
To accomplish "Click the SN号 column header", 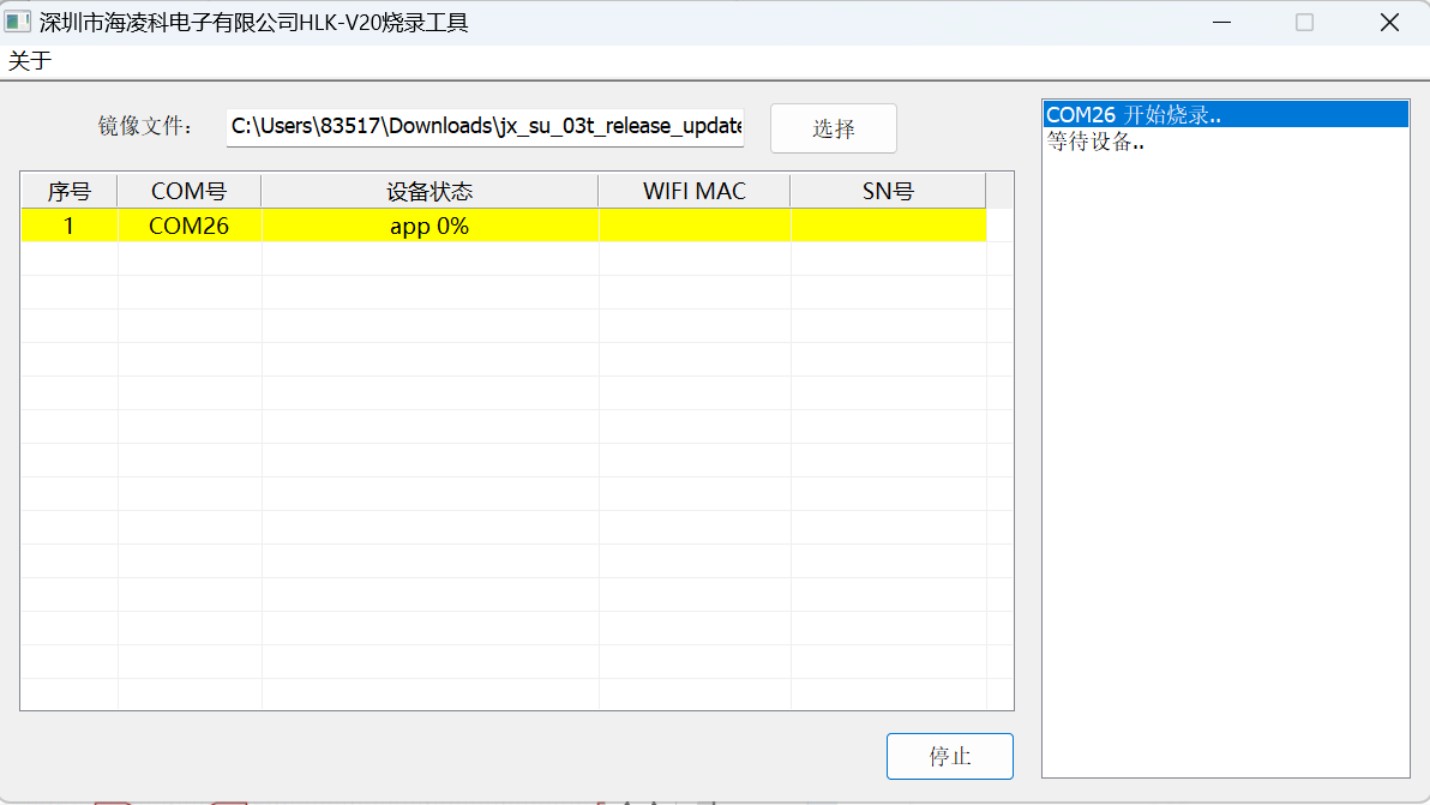I will point(888,191).
